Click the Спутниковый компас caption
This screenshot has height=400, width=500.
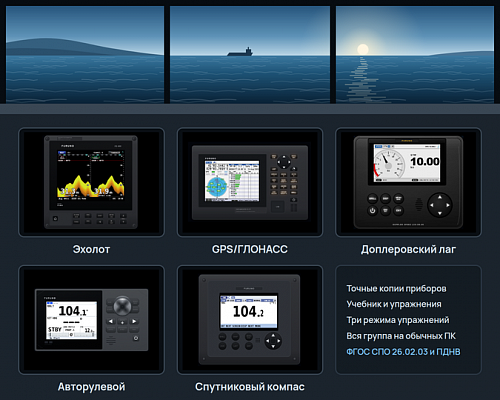[250, 387]
